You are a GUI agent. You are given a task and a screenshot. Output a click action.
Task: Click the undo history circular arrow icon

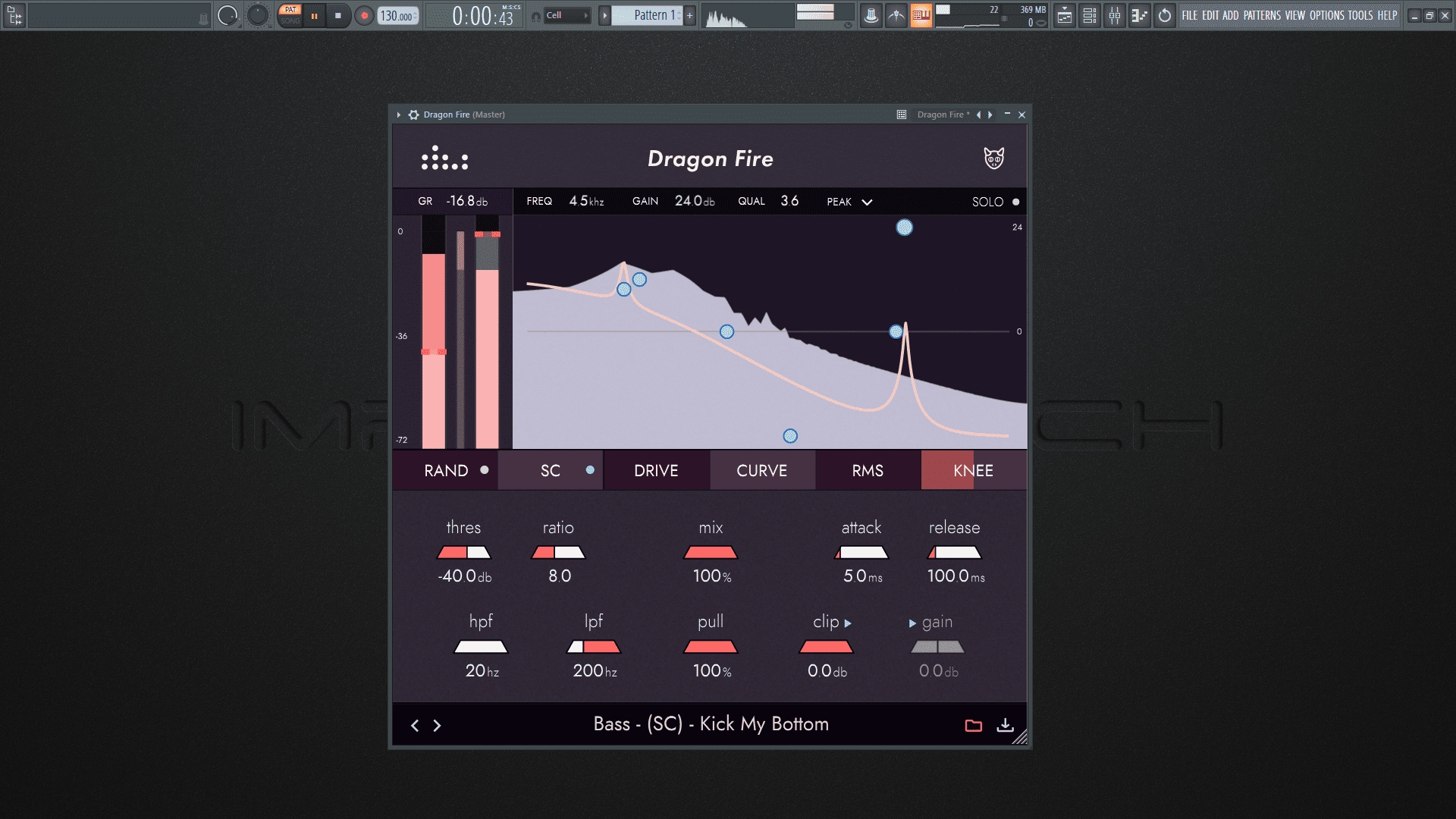tap(1165, 15)
